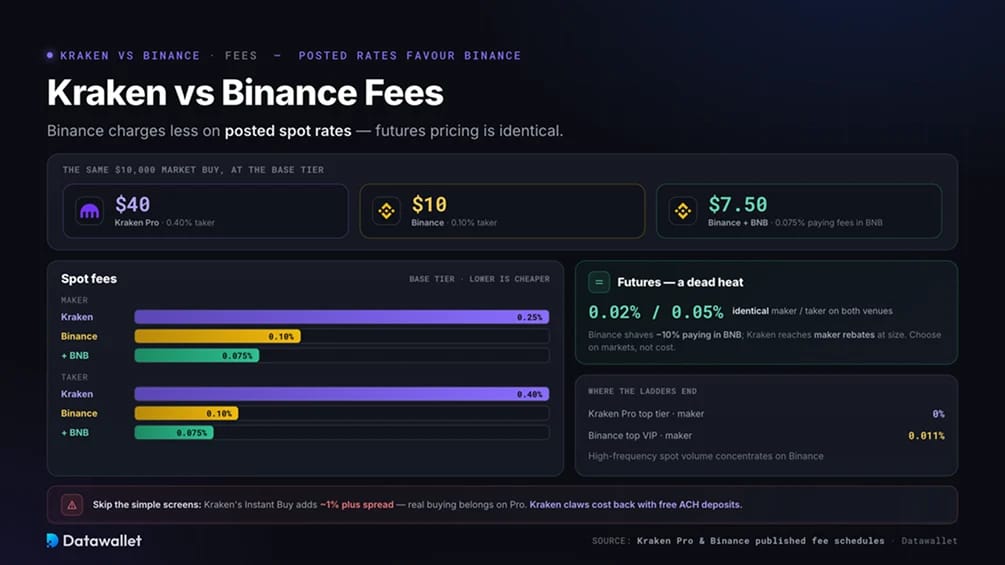Screen dimensions: 1005x565
Task: Click the Binance logo beside $7.50
Action: click(x=683, y=211)
